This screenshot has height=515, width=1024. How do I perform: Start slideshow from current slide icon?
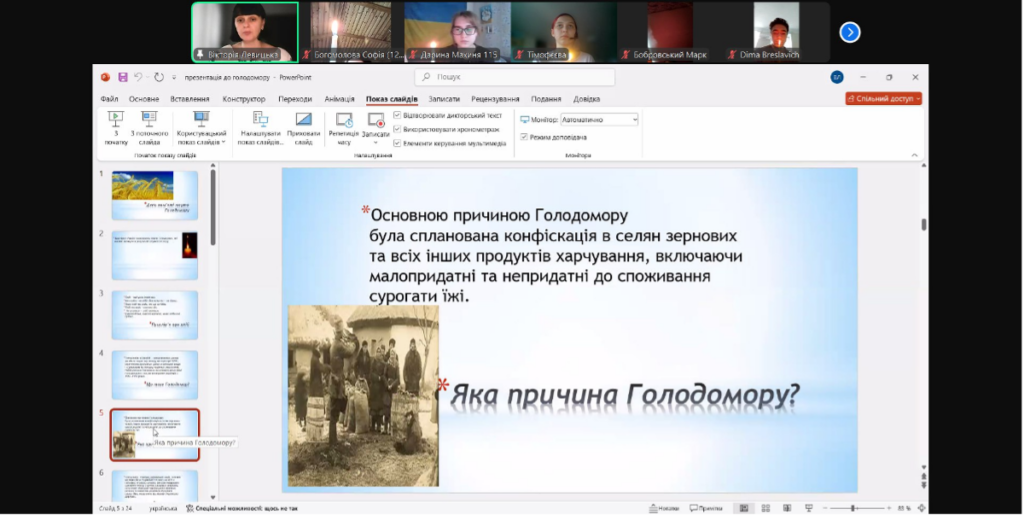149,119
